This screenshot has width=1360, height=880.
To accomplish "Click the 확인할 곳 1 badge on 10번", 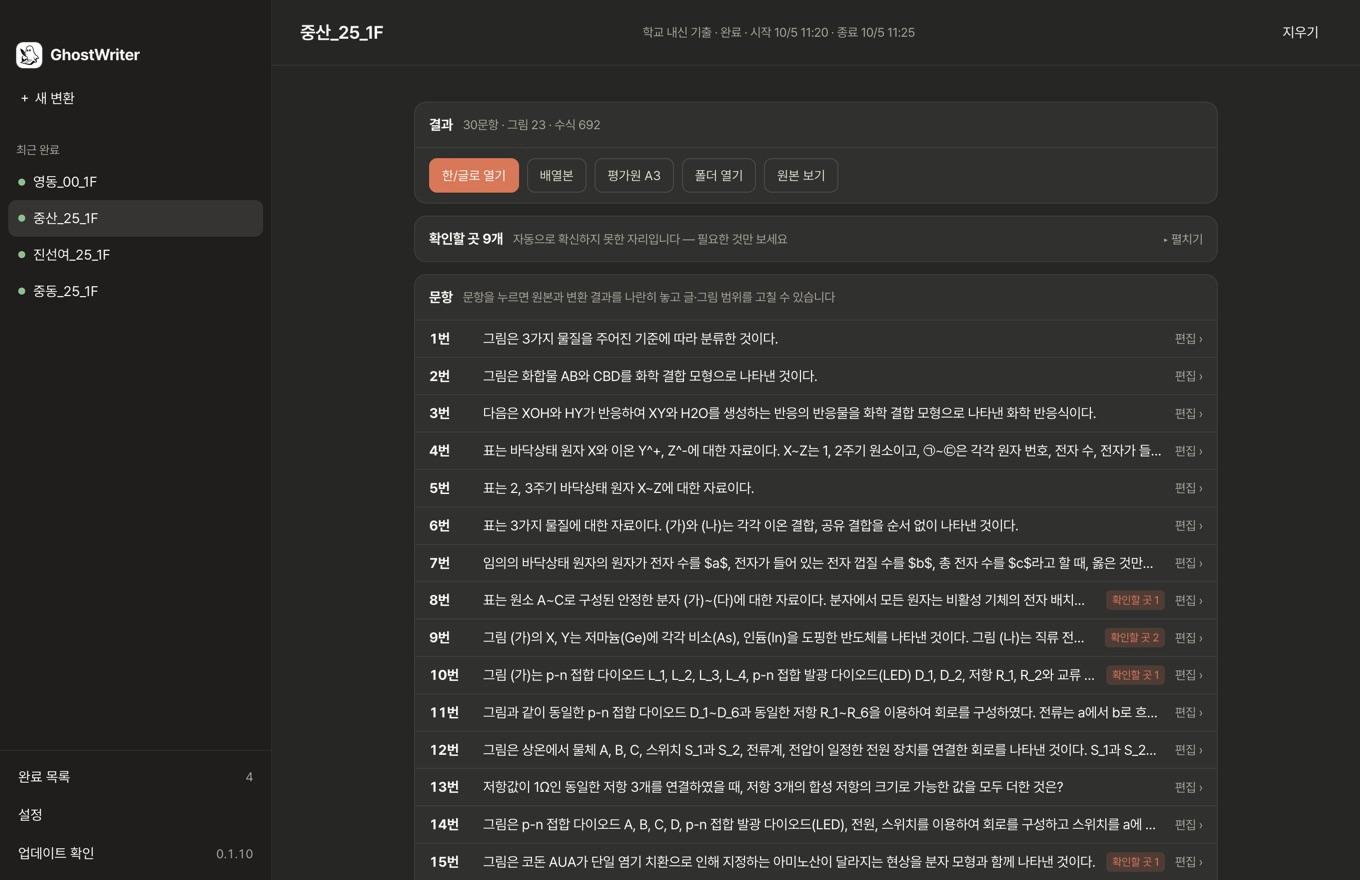I will [1135, 675].
